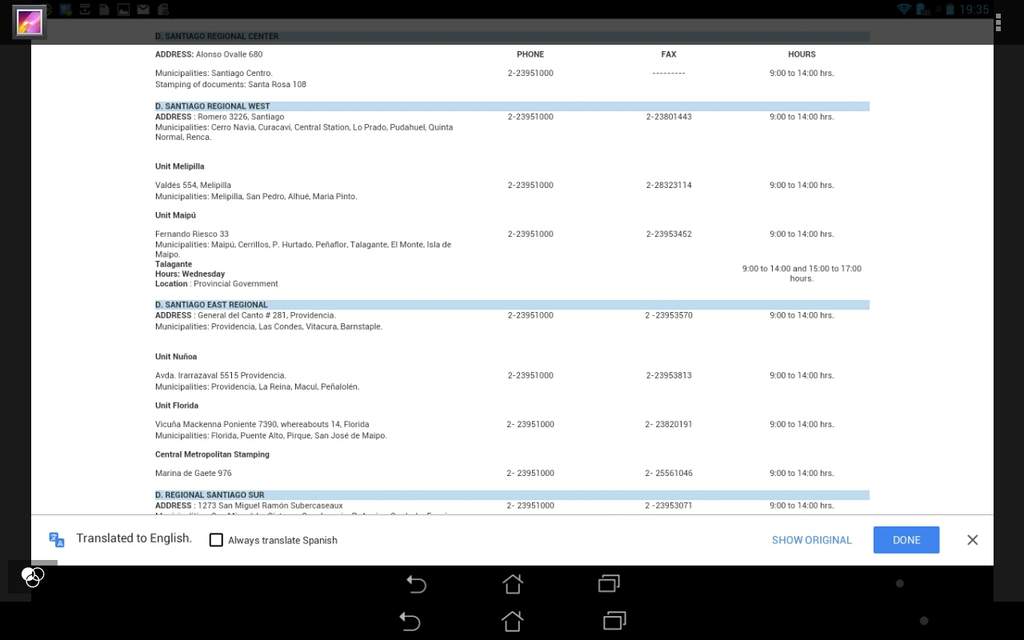Viewport: 1024px width, 640px height.
Task: Select 'Marina de Gaete 976' address
Action: [193, 473]
